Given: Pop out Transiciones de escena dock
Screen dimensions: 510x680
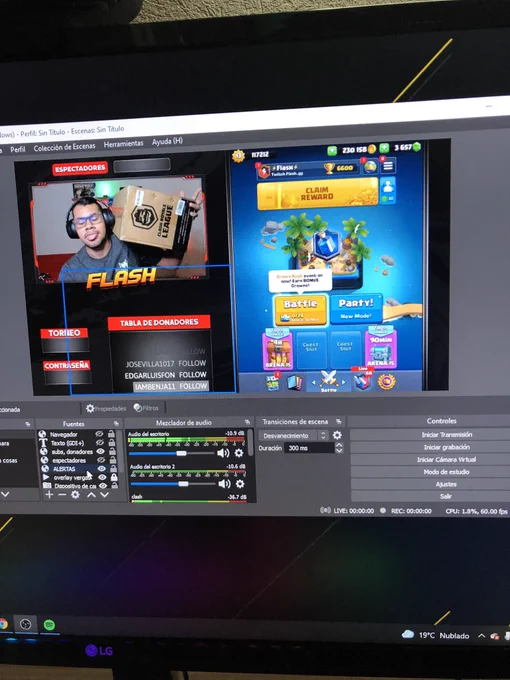Looking at the screenshot, I should click(339, 421).
